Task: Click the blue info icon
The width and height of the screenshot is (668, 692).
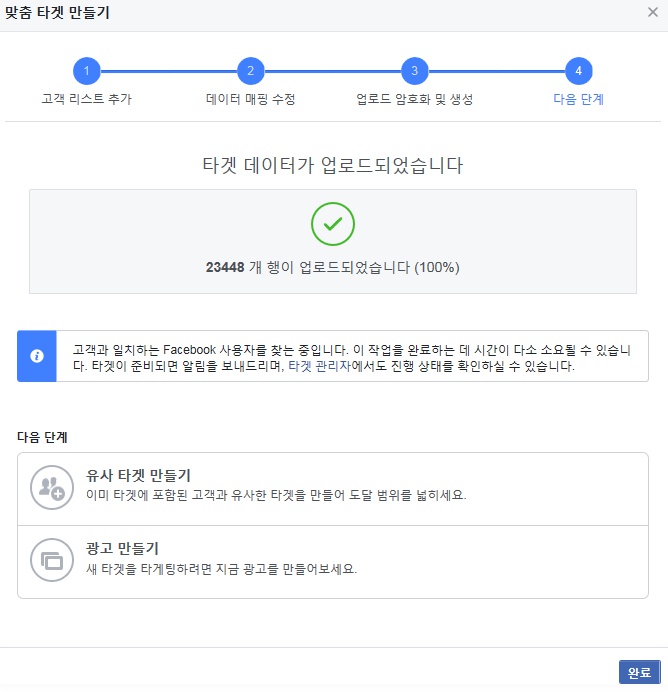Action: (37, 356)
